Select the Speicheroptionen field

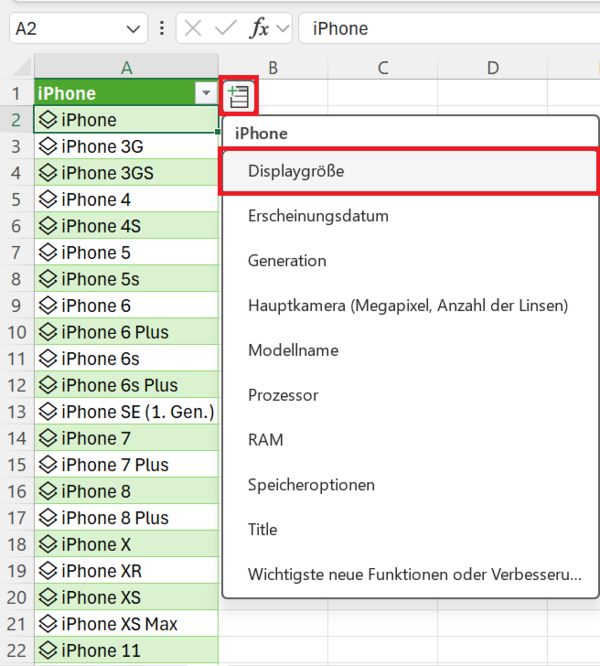(x=311, y=484)
